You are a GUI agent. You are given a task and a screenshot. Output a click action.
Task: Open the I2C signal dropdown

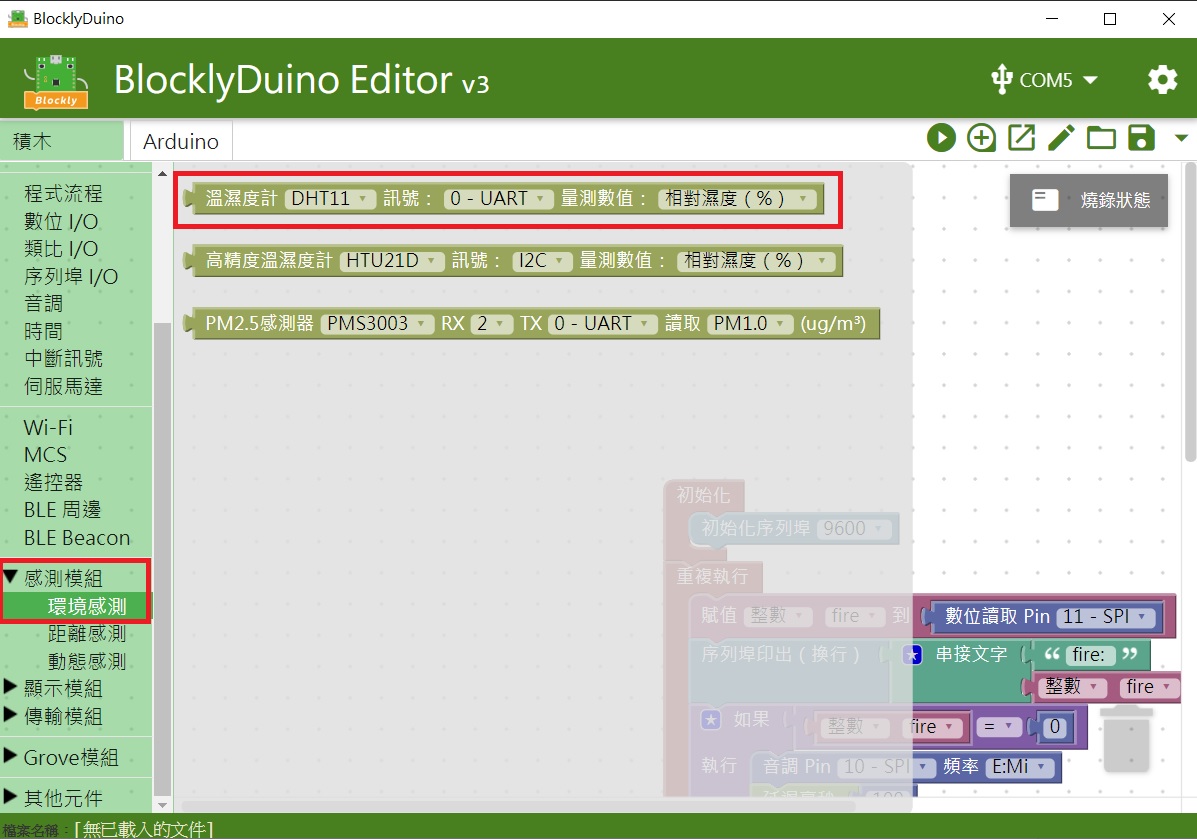(x=542, y=260)
